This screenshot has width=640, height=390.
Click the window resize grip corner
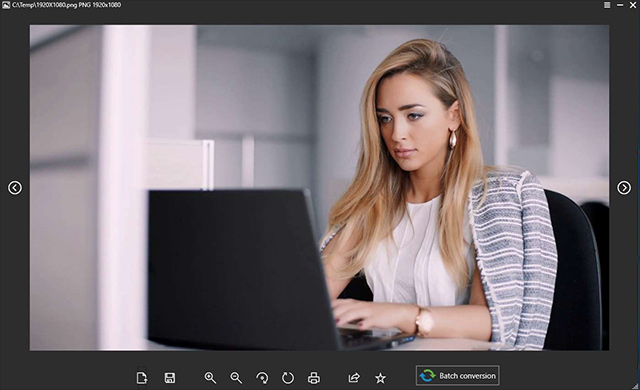coord(636,386)
